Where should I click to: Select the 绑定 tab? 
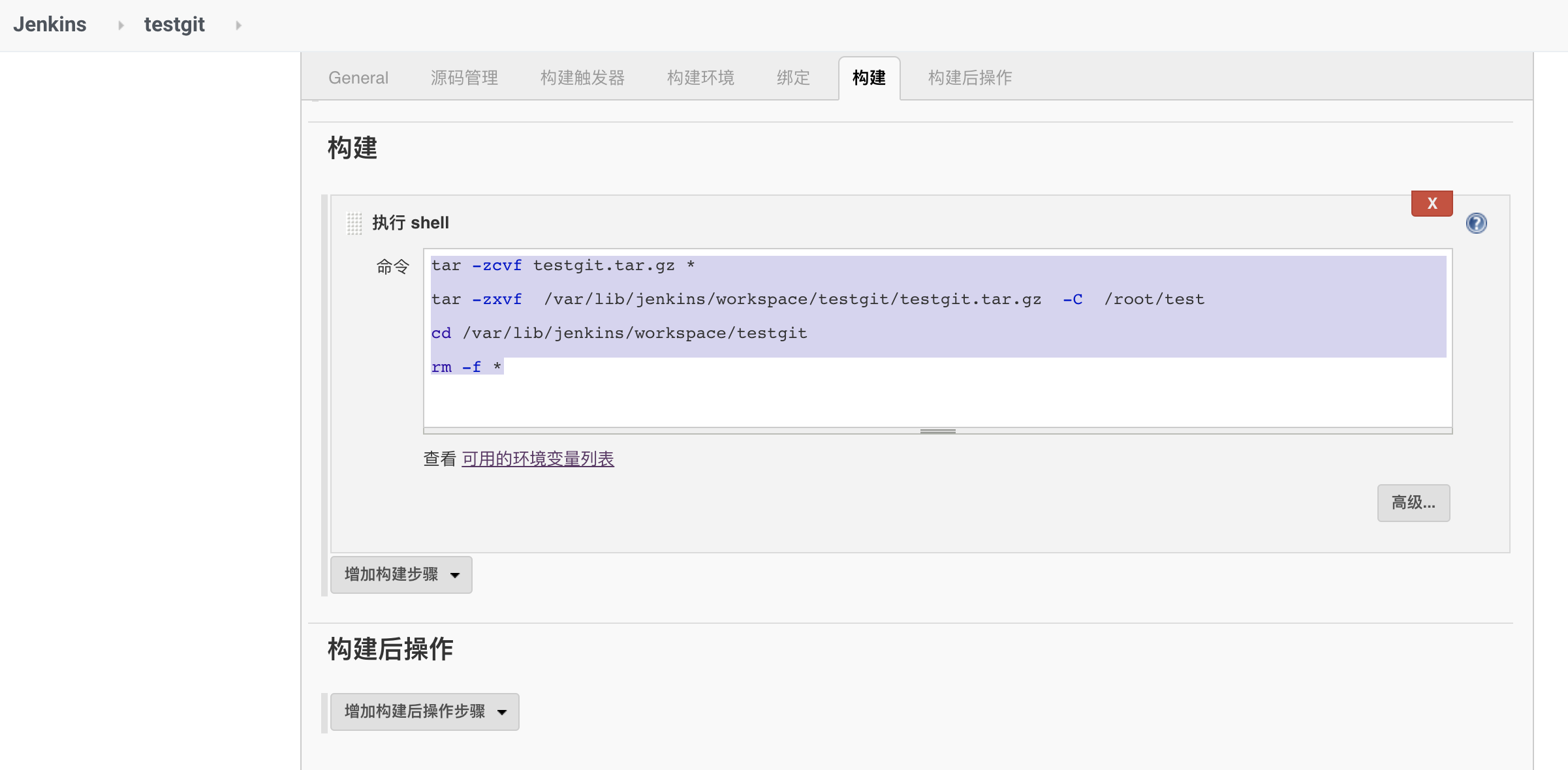point(793,78)
